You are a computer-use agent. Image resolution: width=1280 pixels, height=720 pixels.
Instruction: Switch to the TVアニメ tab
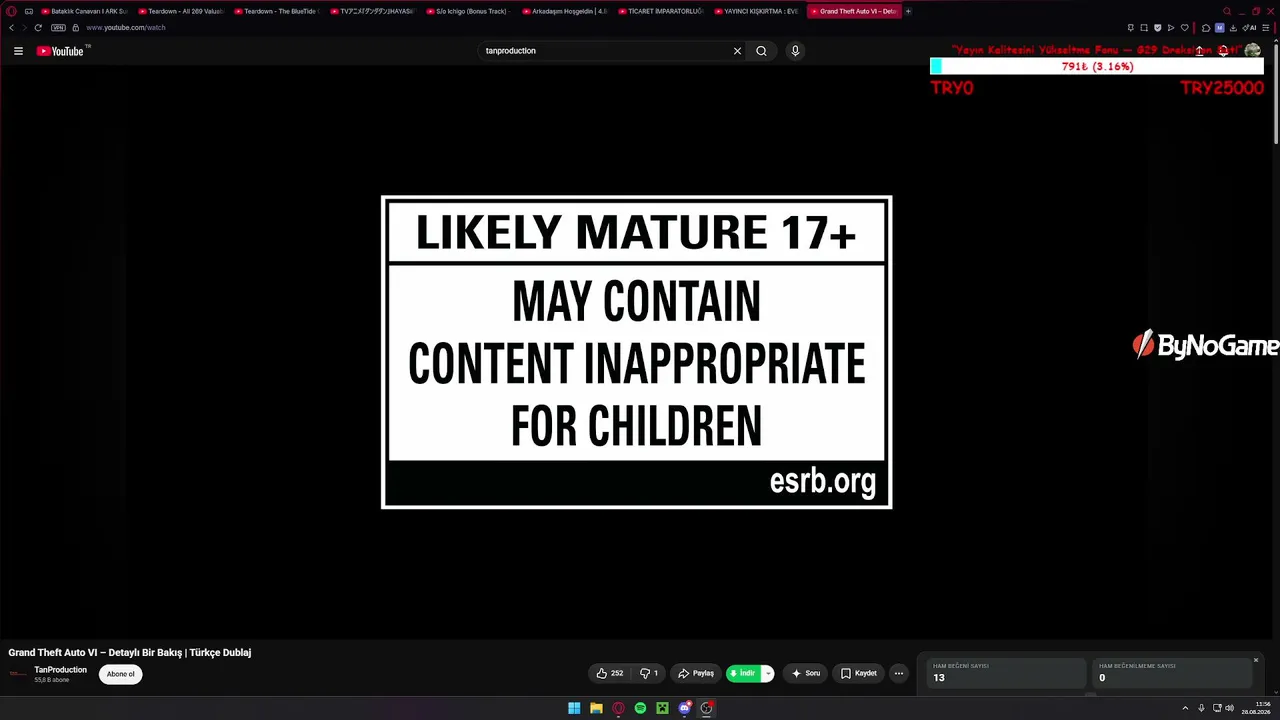coord(372,11)
